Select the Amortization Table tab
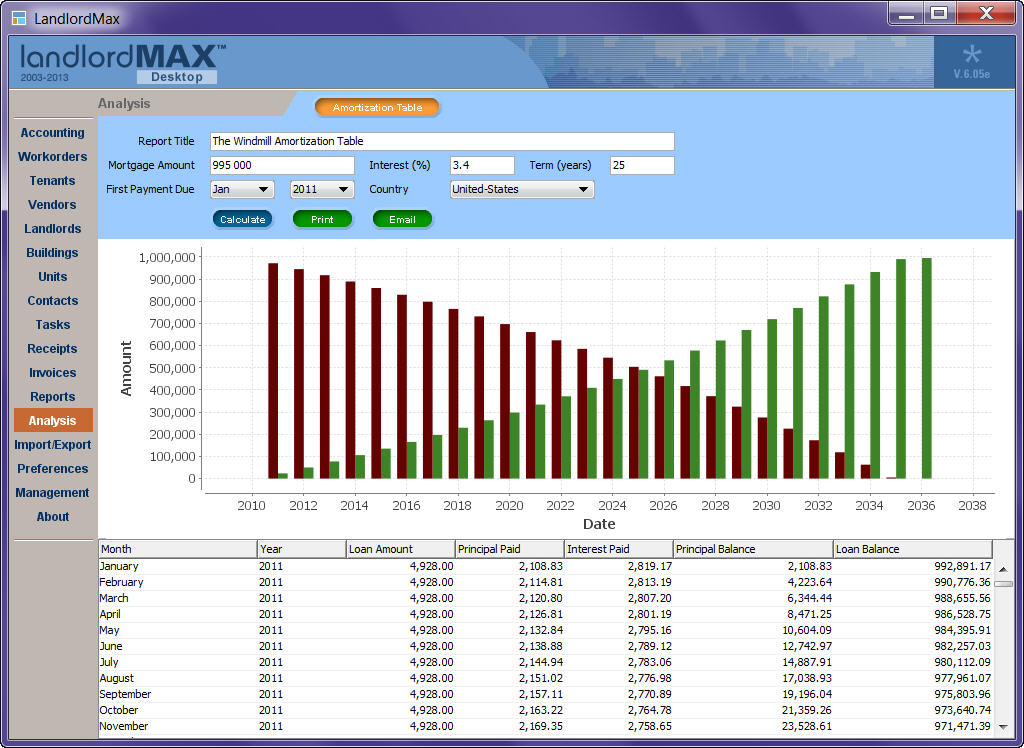The height and width of the screenshot is (748, 1024). 377,107
